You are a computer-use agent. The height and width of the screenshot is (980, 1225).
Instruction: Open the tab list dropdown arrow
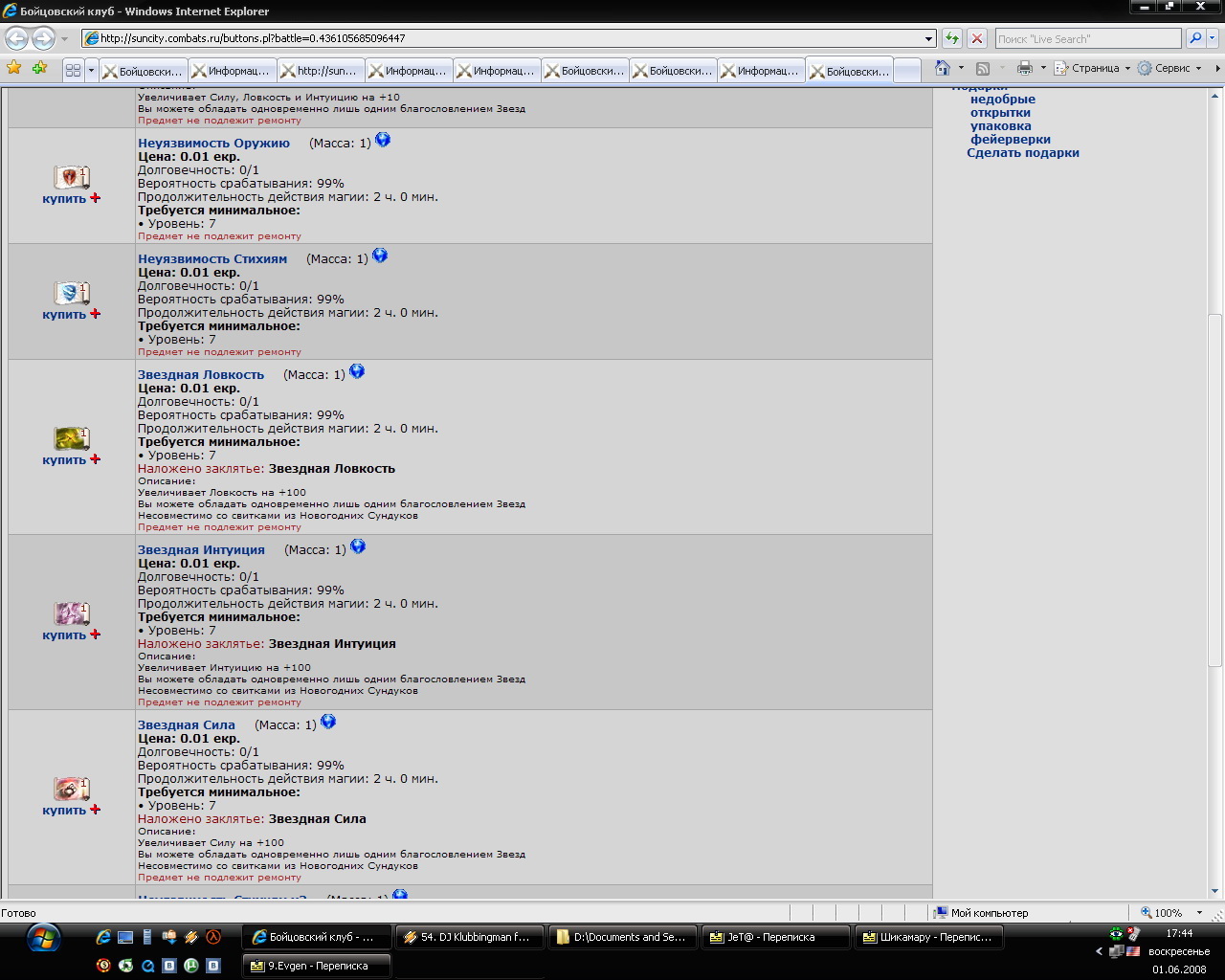point(92,70)
